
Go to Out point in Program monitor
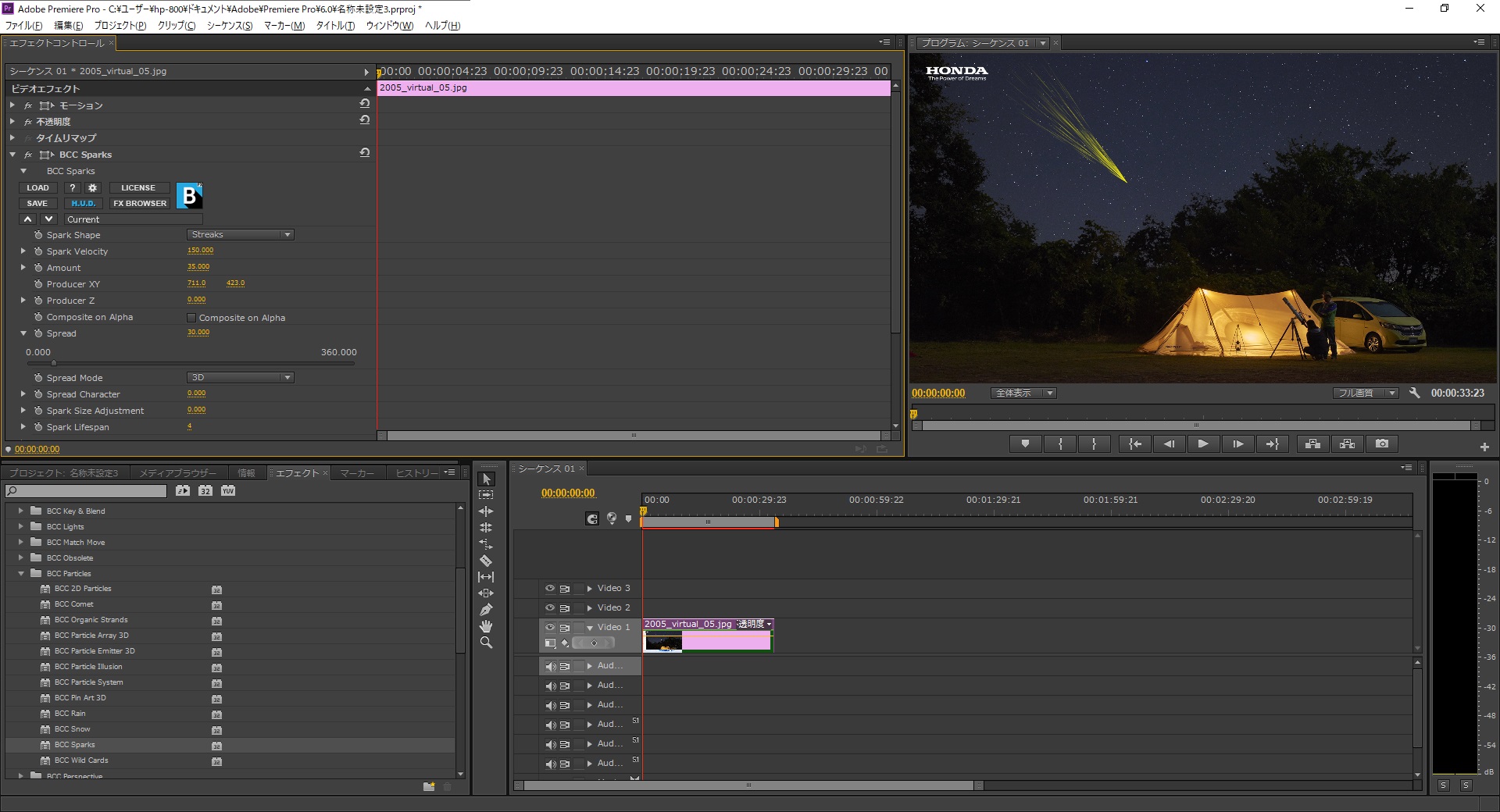coord(1272,443)
